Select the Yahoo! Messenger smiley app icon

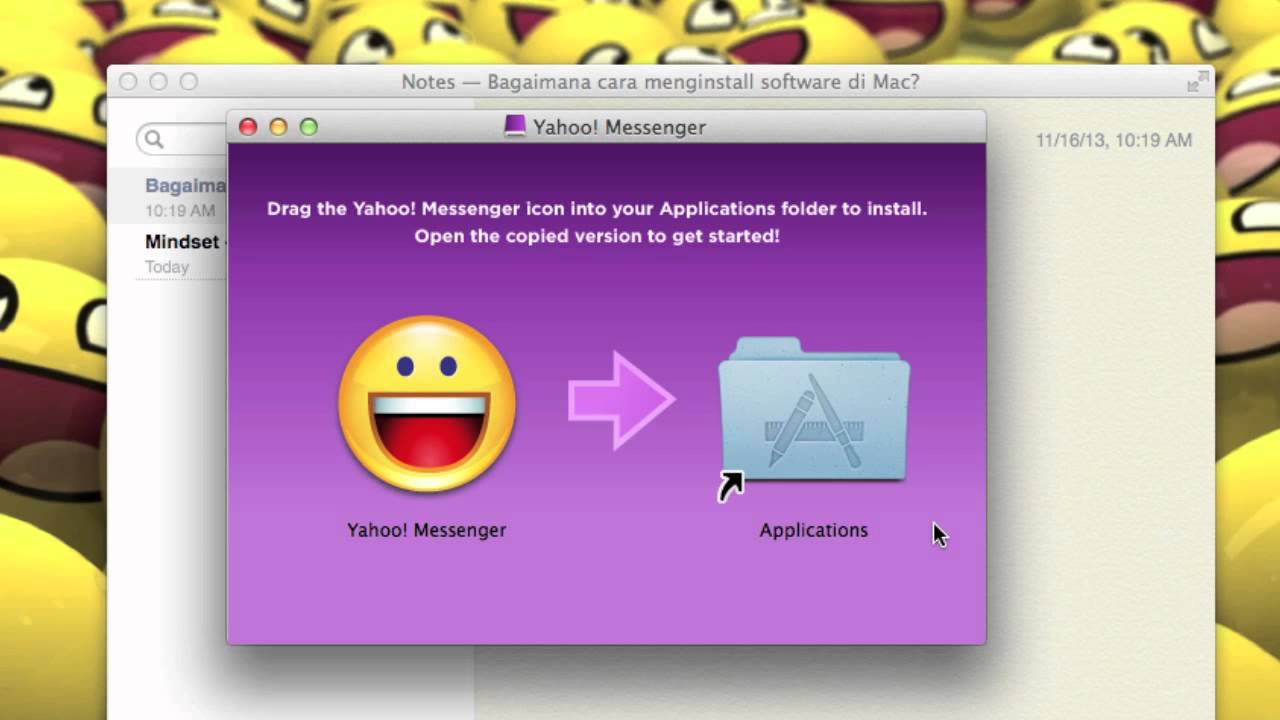coord(427,403)
